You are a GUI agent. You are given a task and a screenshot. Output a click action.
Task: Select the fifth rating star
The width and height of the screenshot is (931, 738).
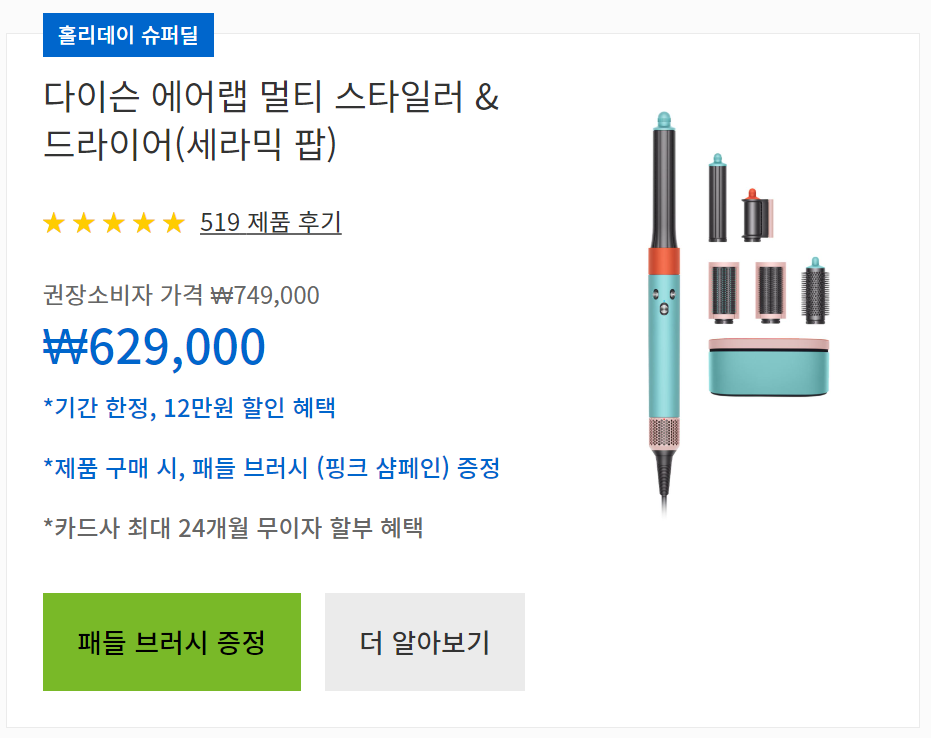point(173,223)
